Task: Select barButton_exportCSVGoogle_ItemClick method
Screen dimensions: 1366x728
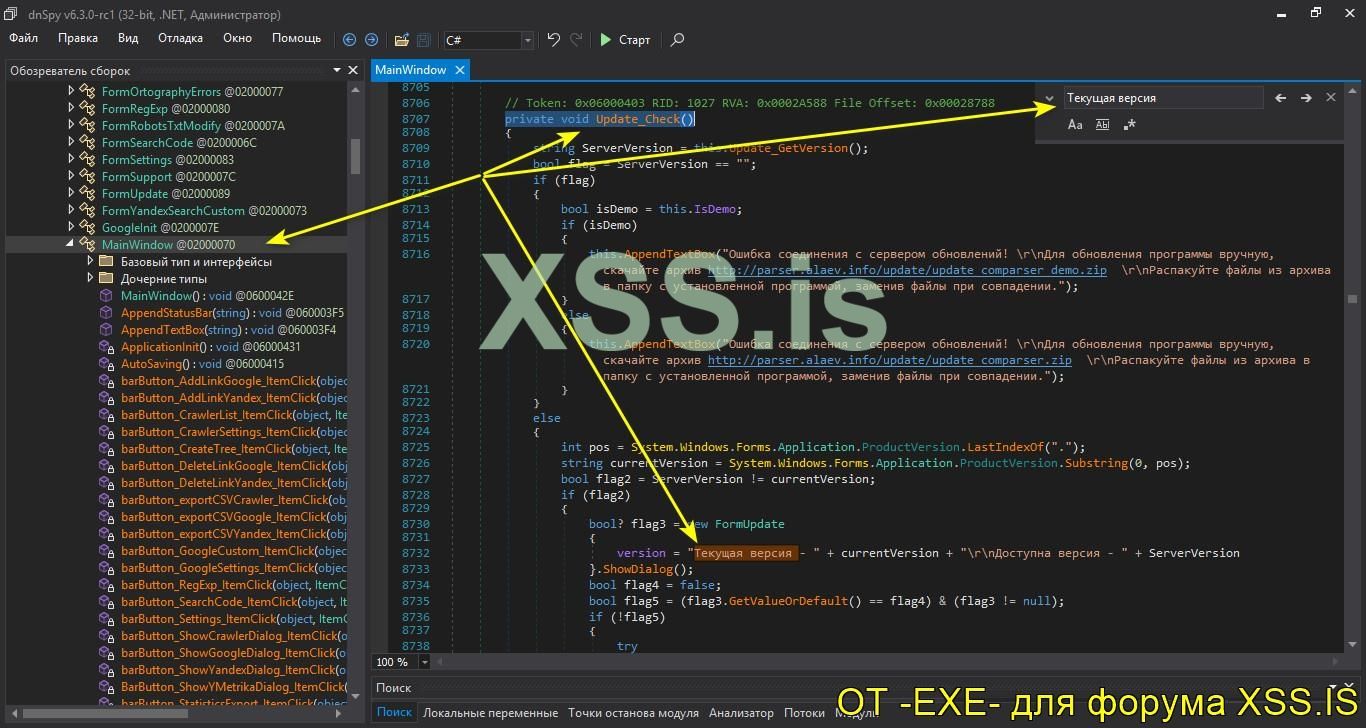Action: coord(234,516)
